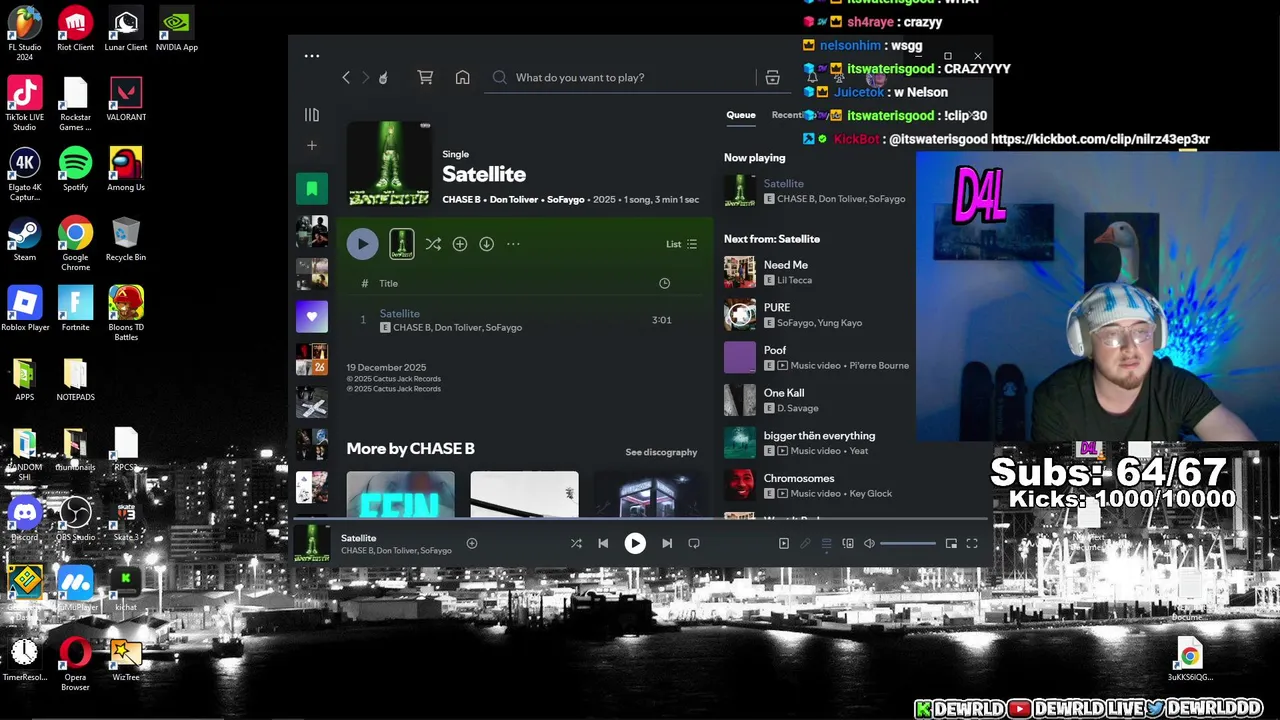
Task: Create a new playlist with plus icon
Action: [x=312, y=145]
